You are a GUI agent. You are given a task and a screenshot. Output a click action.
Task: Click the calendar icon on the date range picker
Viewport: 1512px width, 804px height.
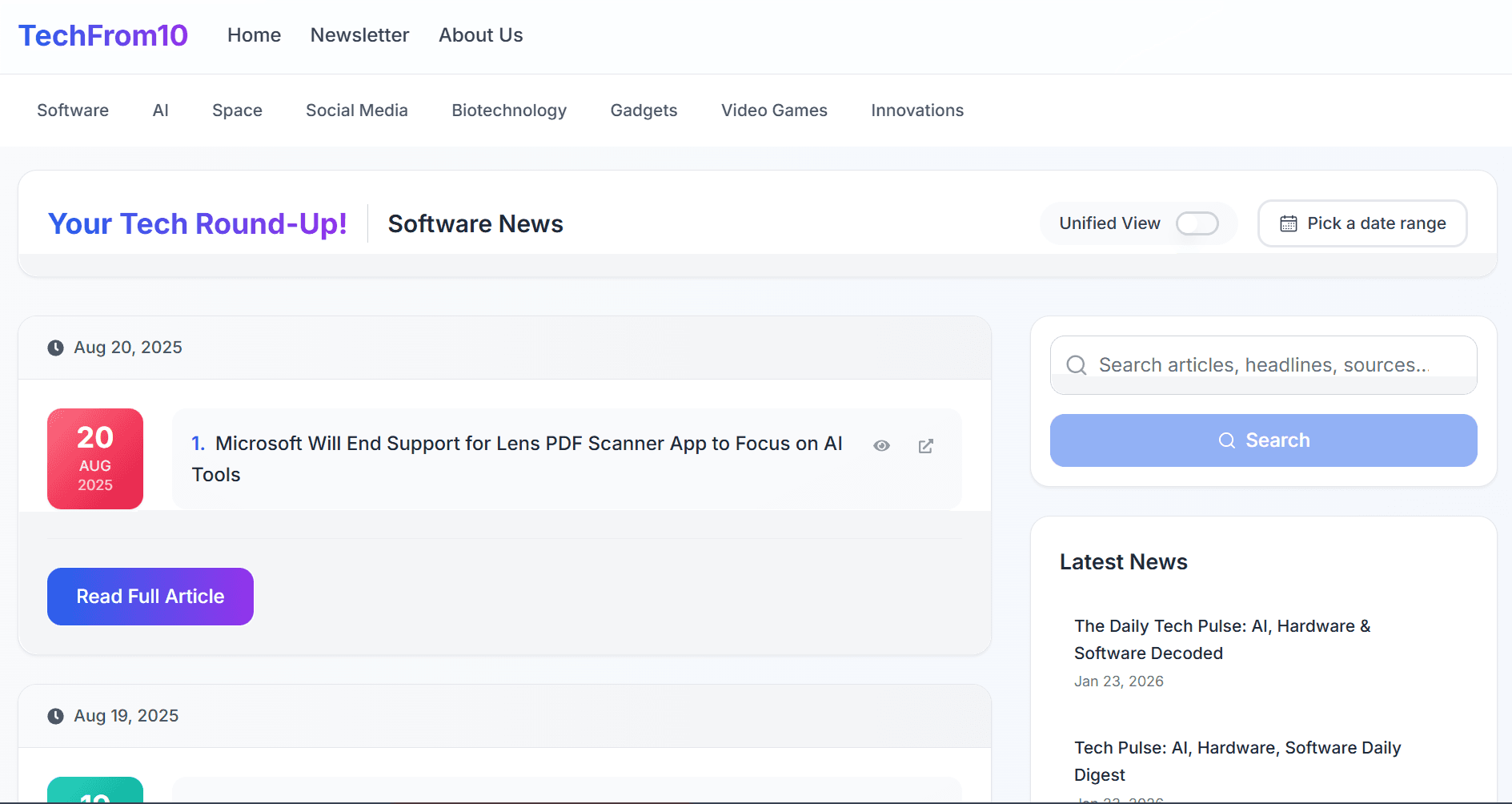tap(1289, 223)
